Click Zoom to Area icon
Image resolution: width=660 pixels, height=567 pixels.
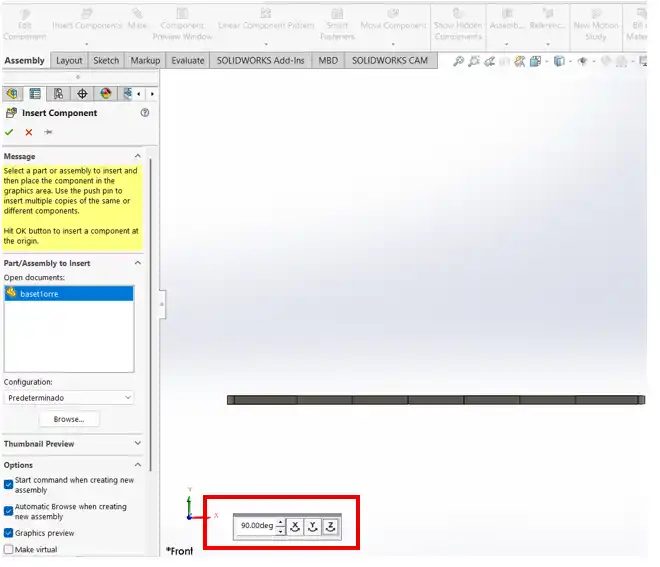pos(474,61)
